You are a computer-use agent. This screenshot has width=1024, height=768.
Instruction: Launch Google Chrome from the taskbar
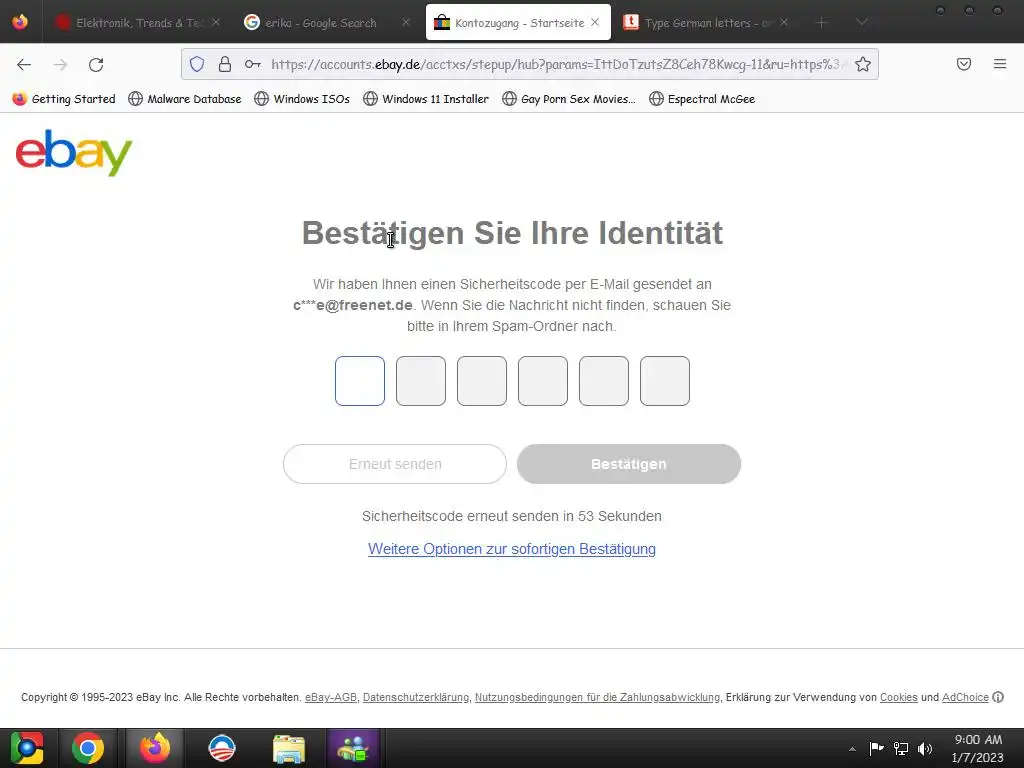tap(88, 748)
